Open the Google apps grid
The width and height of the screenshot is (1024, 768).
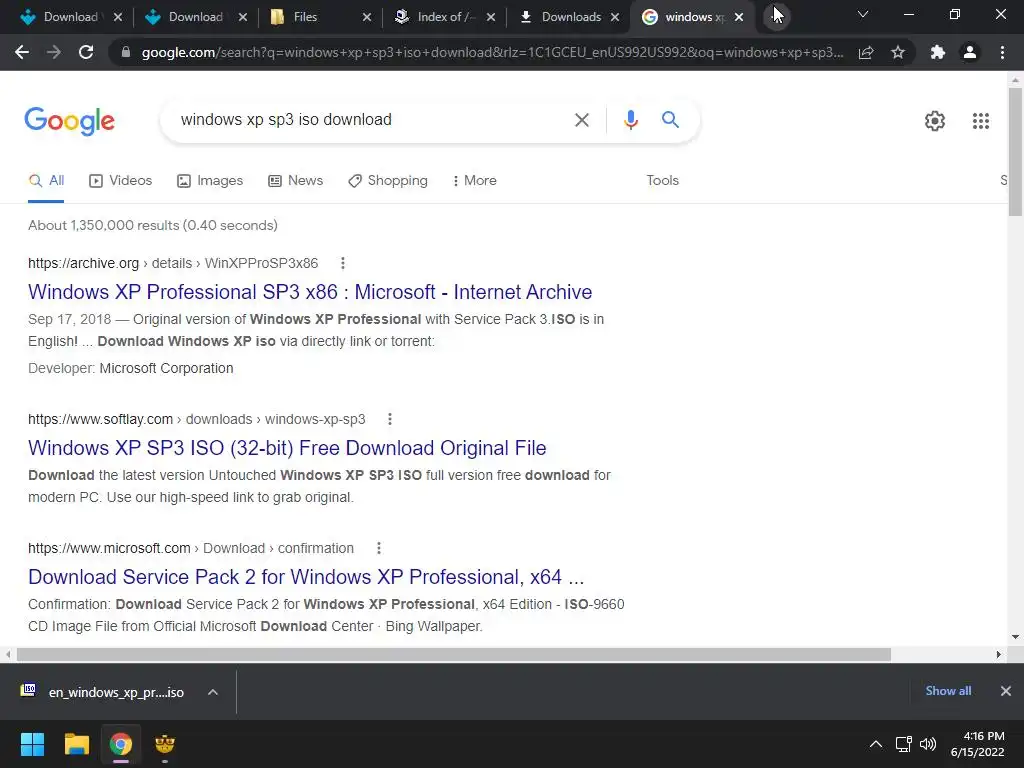pos(980,121)
